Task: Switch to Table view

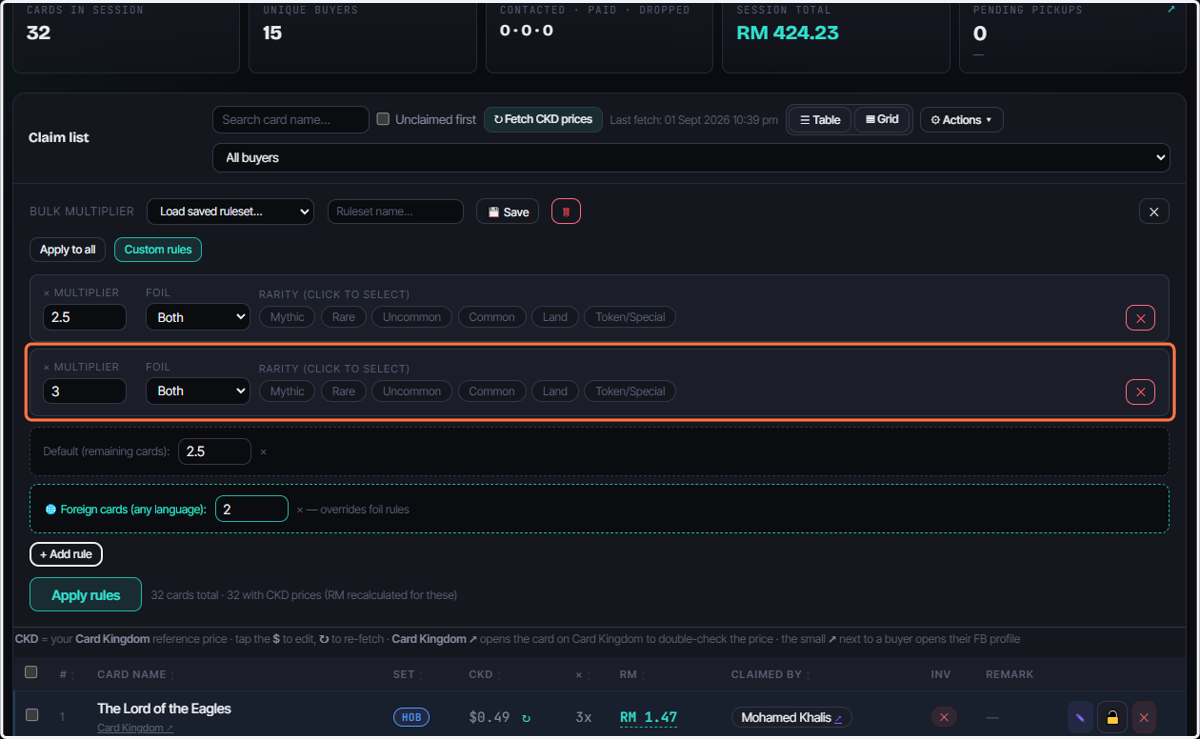Action: (820, 120)
